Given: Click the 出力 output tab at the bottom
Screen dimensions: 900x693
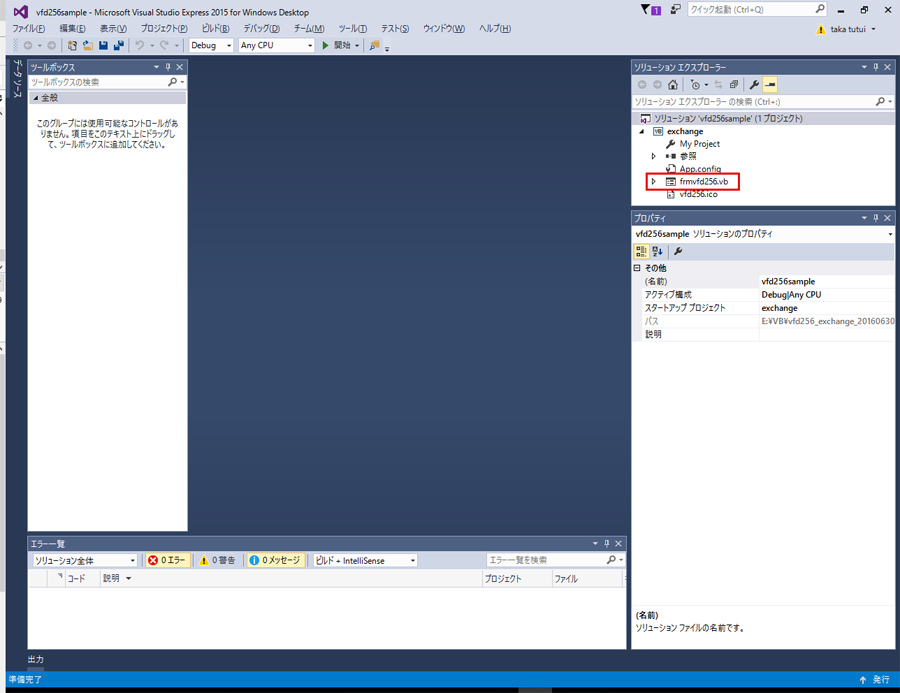Looking at the screenshot, I should (36, 659).
